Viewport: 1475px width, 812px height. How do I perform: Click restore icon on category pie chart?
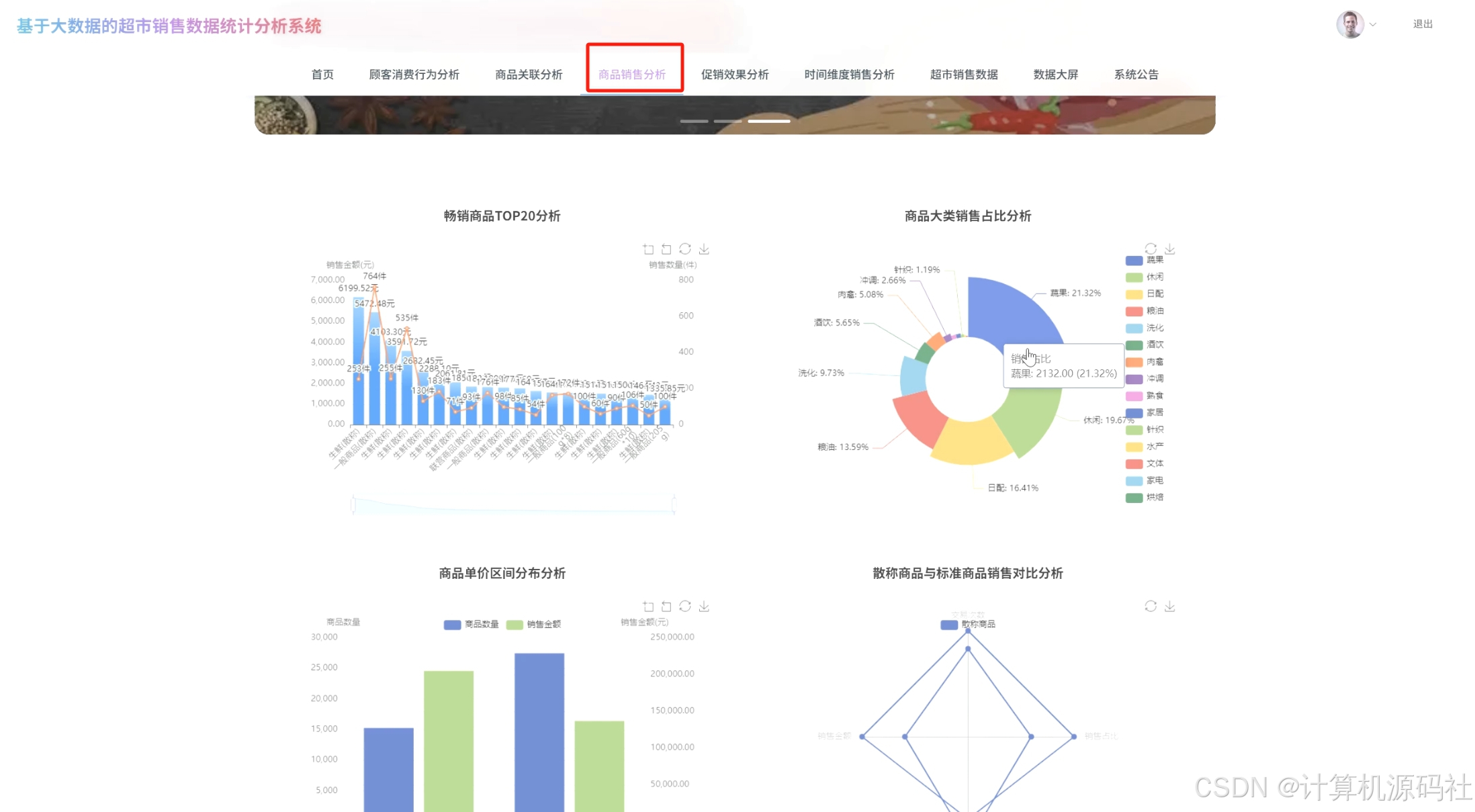coord(1151,249)
